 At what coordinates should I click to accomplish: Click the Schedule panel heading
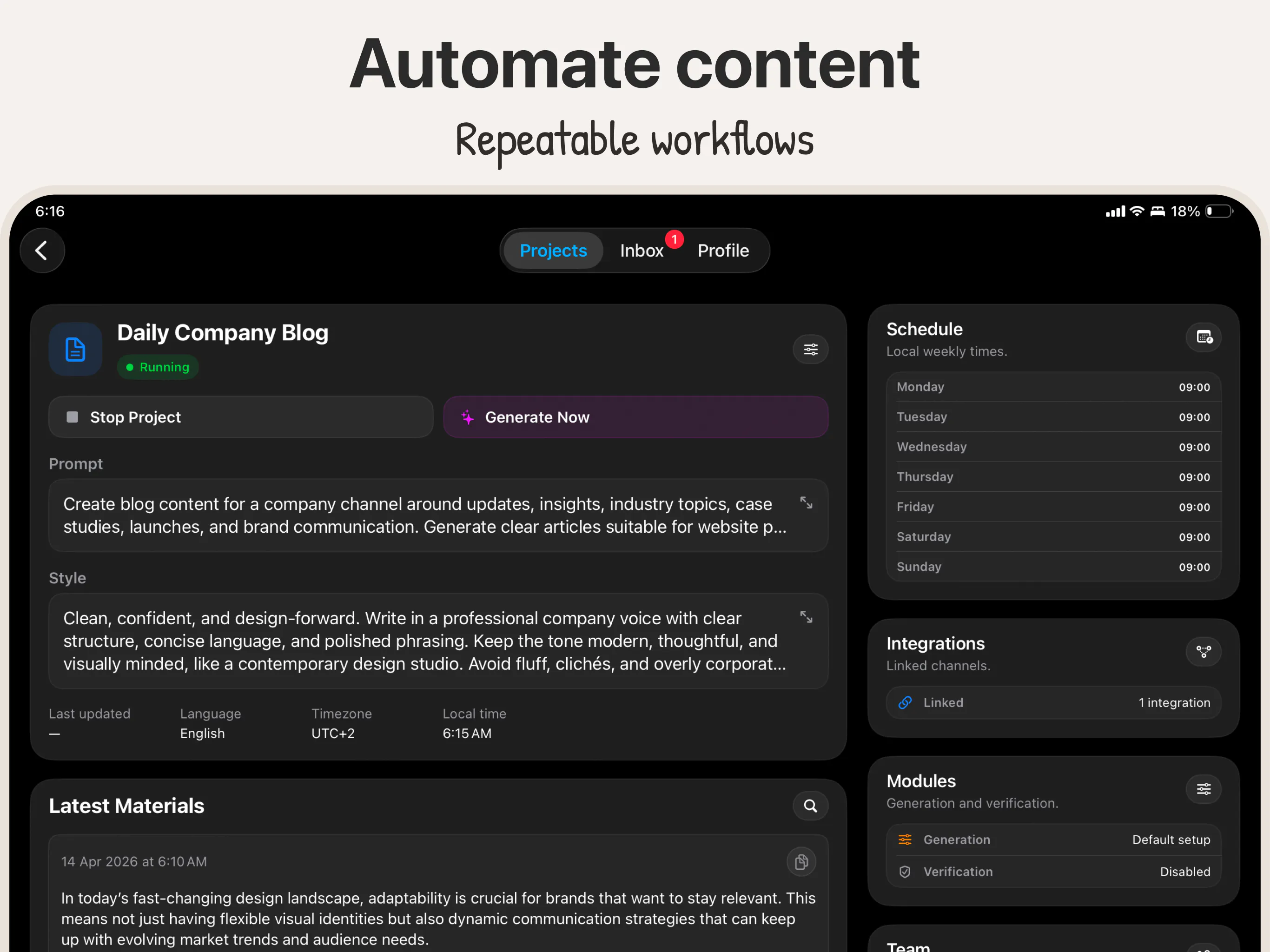click(x=924, y=329)
